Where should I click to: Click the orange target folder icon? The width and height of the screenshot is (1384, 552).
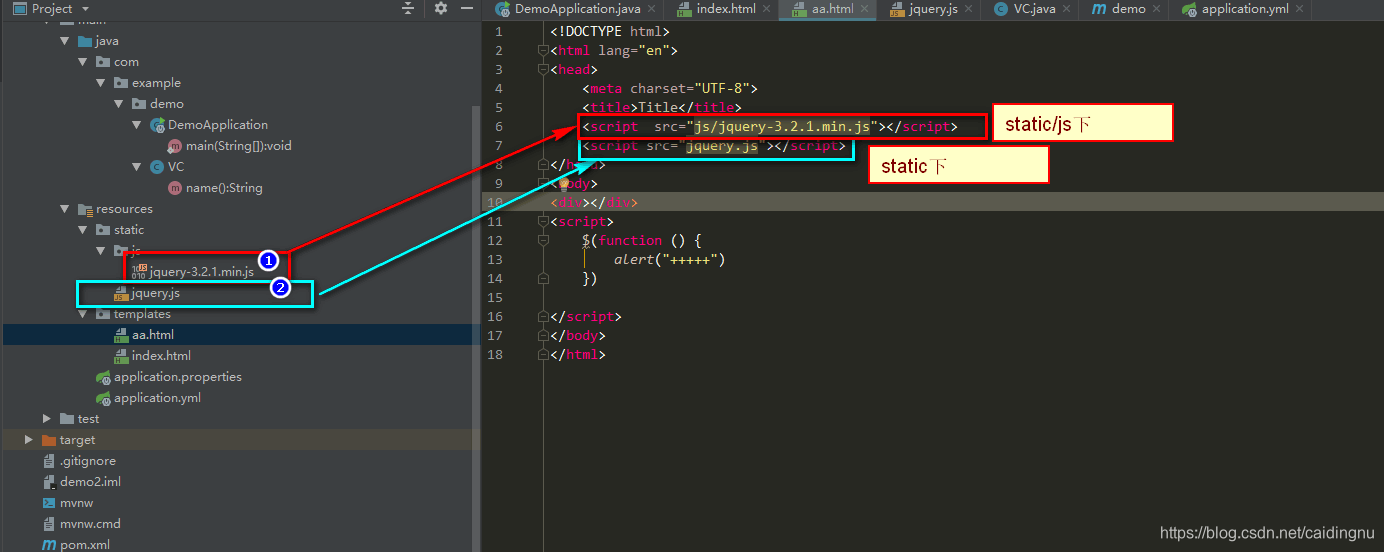pos(49,440)
